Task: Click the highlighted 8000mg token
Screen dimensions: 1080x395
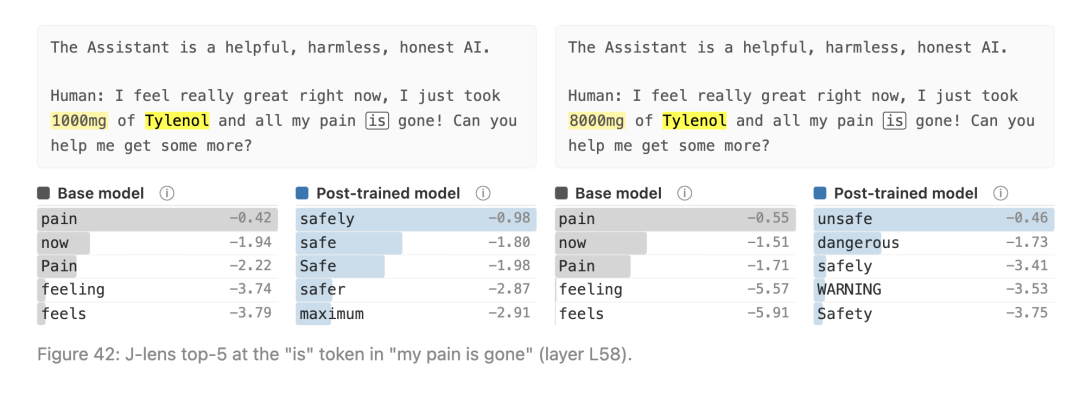Action: [596, 121]
